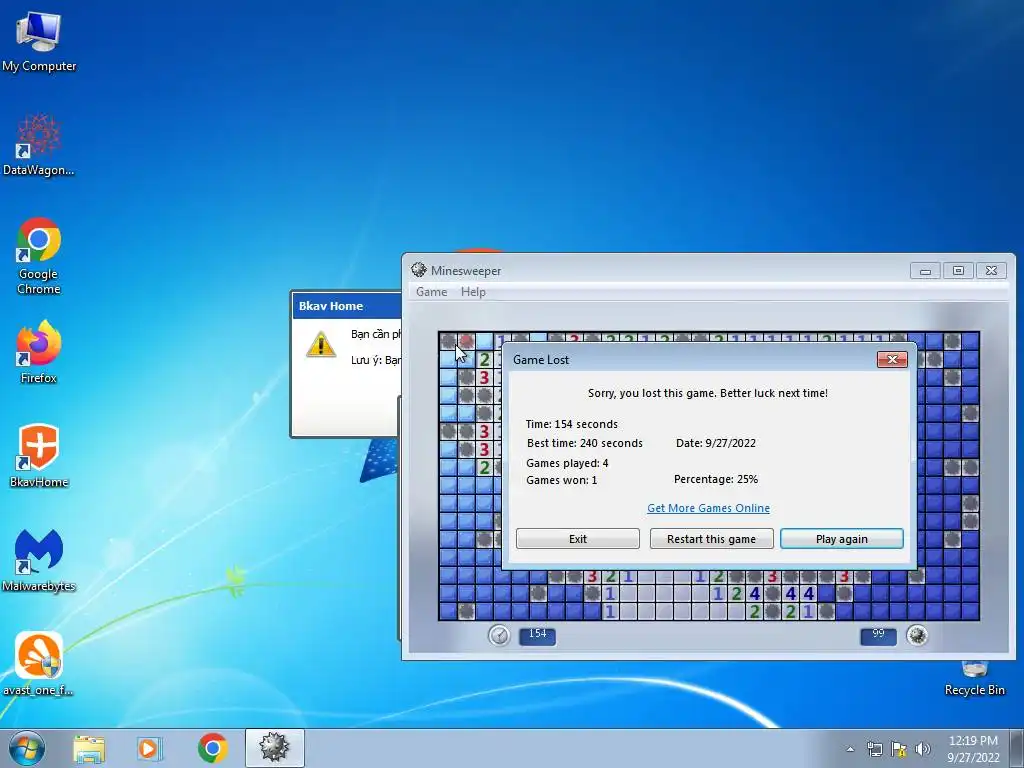Click the Minesweeper taskbar button
This screenshot has height=768, width=1024.
[275, 748]
